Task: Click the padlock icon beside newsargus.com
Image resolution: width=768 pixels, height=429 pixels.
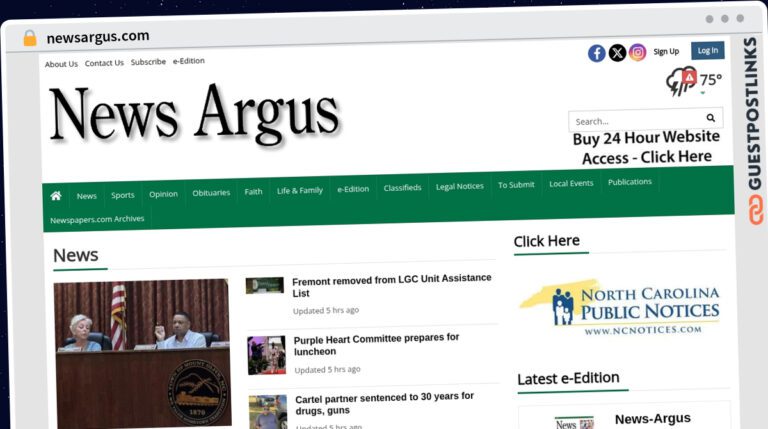Action: pyautogui.click(x=30, y=38)
